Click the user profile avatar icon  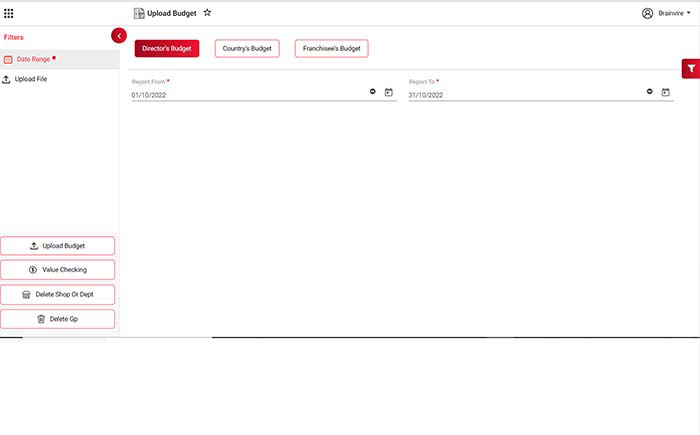coord(647,13)
